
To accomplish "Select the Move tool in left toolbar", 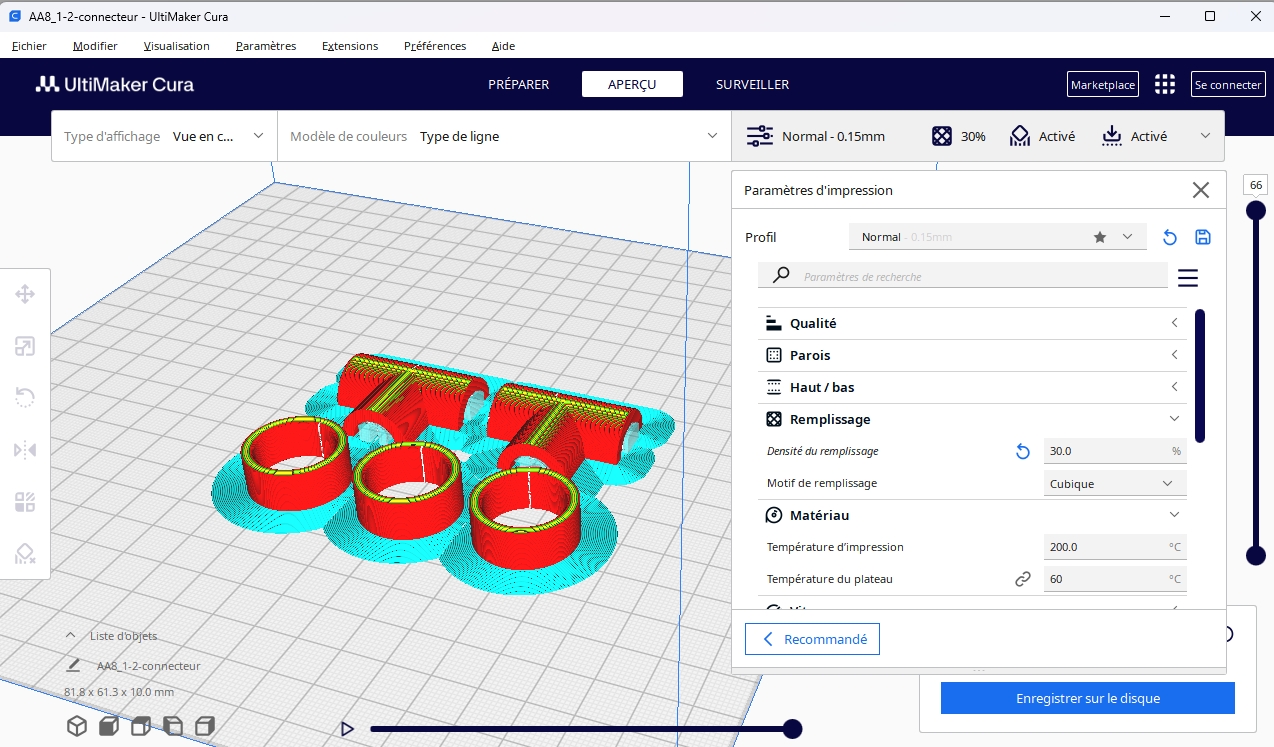I will pyautogui.click(x=25, y=294).
